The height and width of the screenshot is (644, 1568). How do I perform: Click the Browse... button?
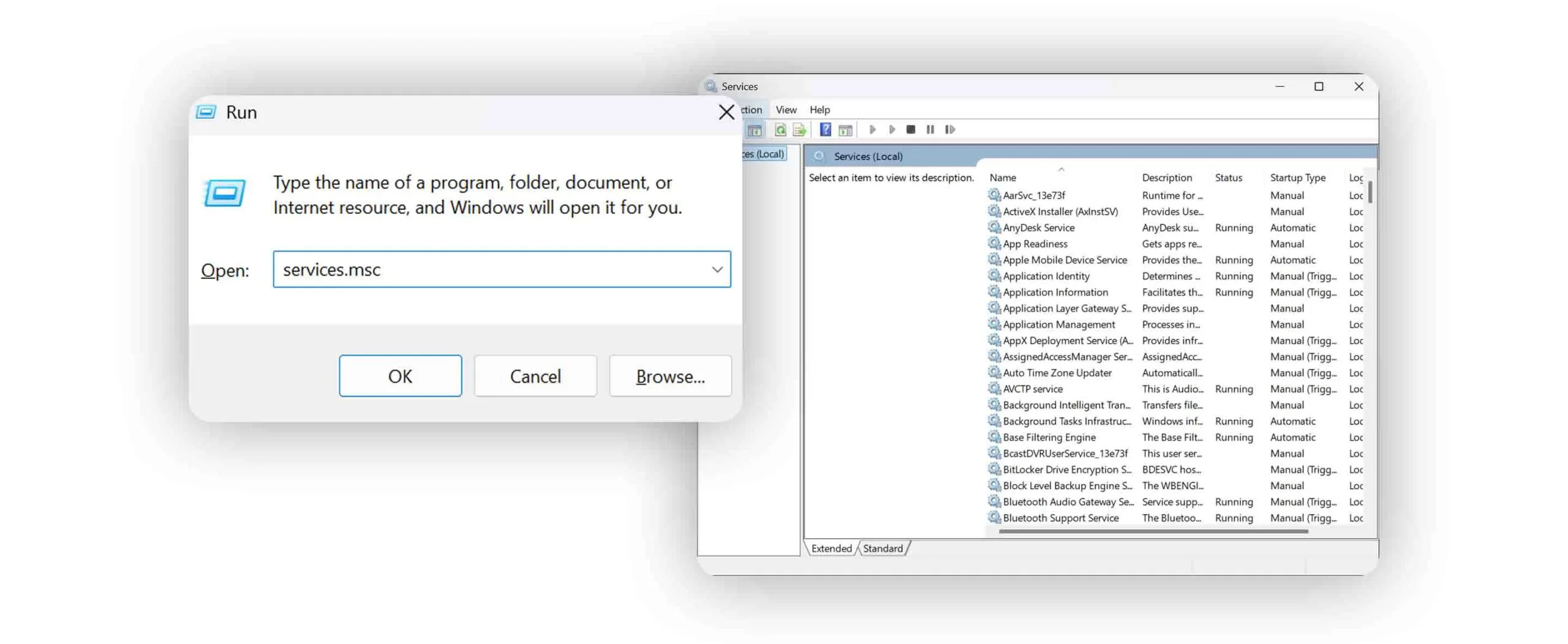(670, 376)
